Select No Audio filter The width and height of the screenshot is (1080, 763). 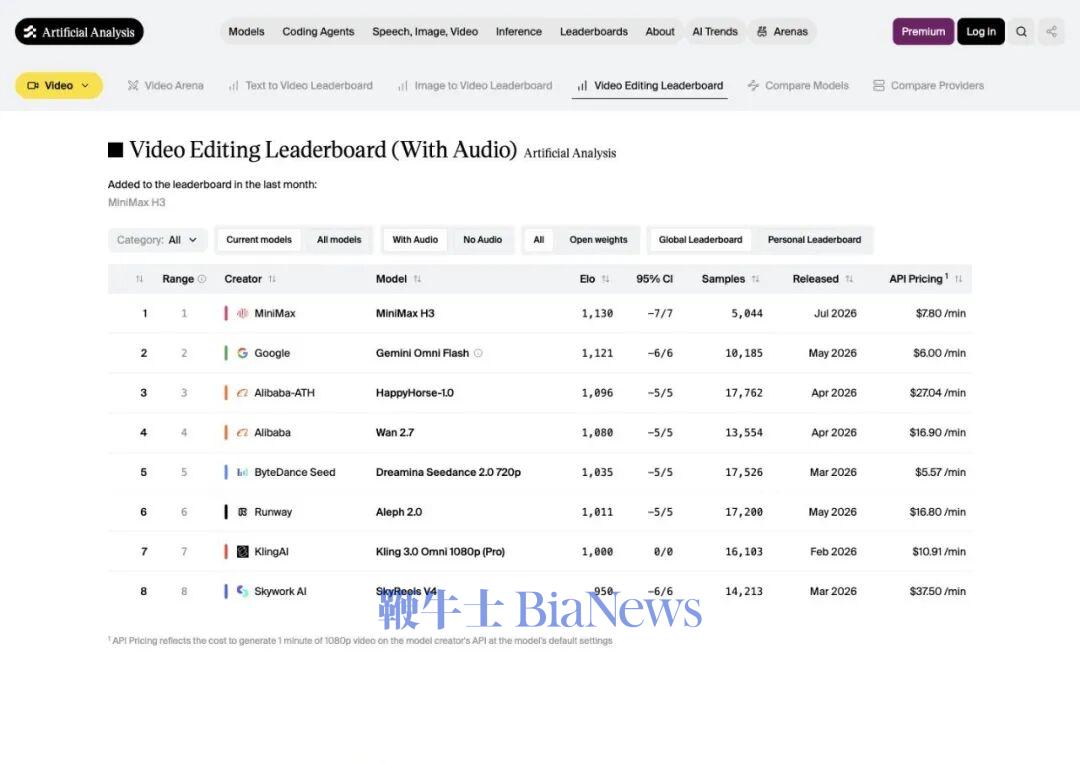[x=482, y=240]
